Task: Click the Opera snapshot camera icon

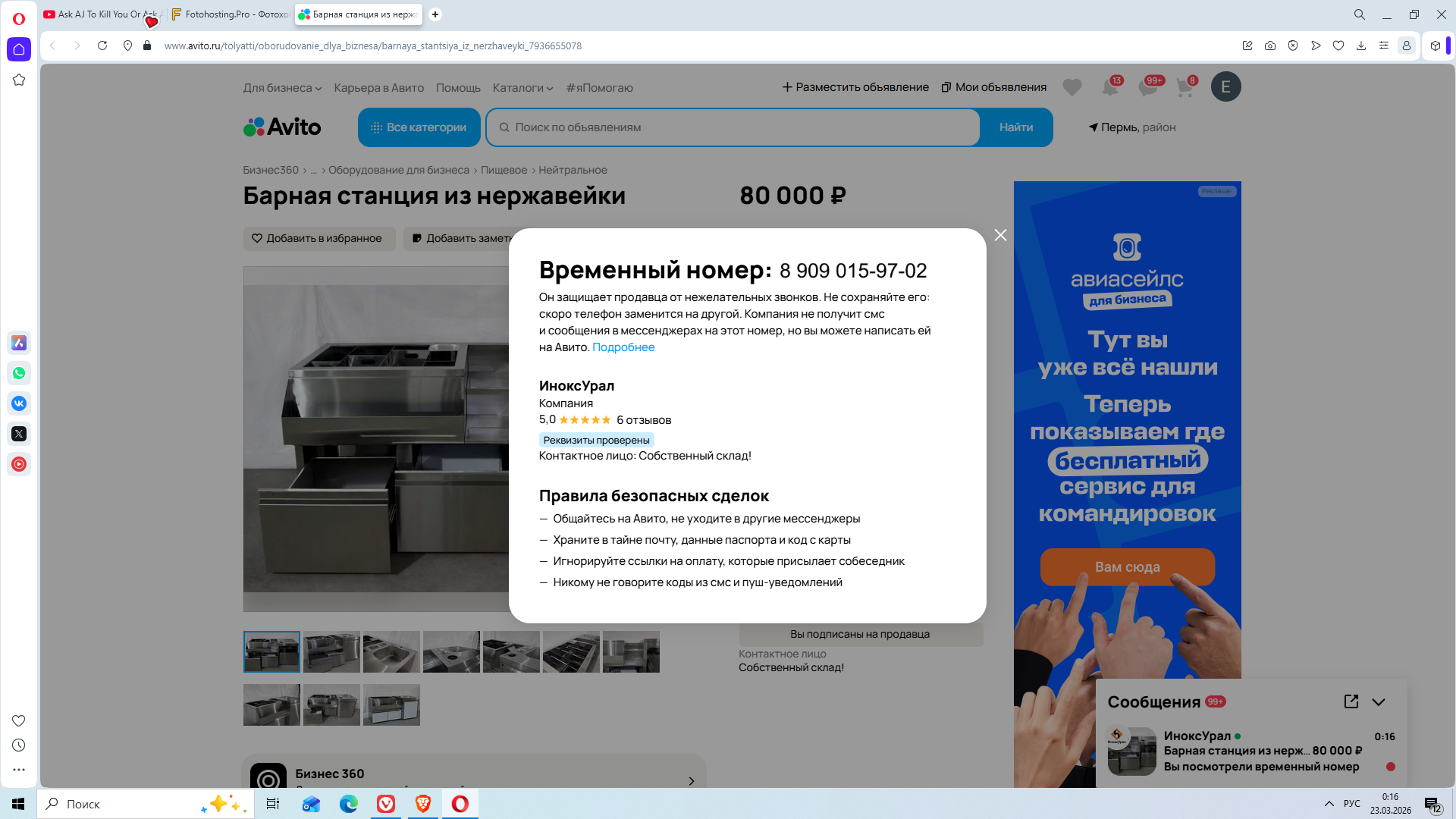Action: click(x=1270, y=45)
